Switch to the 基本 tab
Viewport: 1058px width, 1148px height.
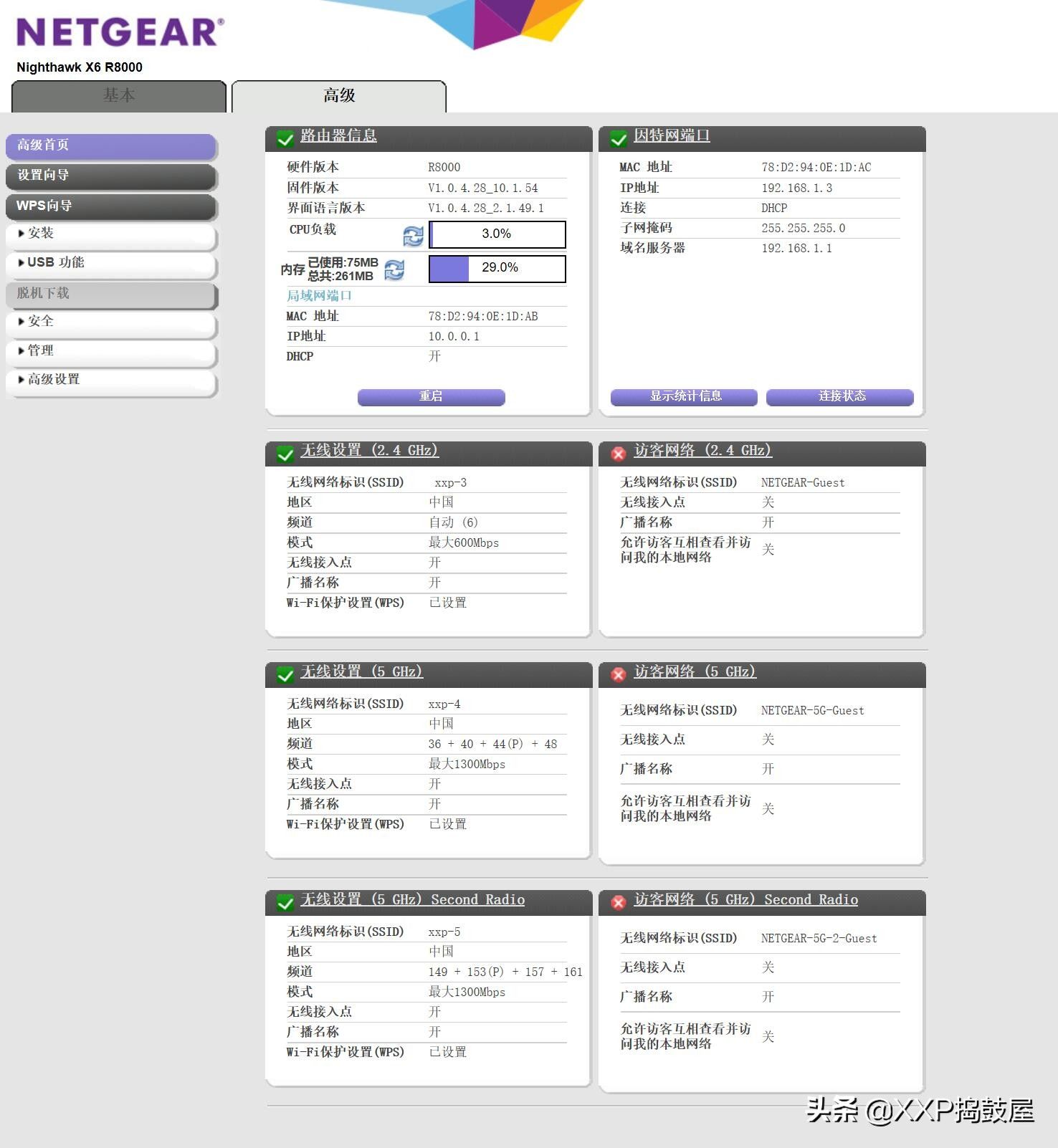pos(119,96)
